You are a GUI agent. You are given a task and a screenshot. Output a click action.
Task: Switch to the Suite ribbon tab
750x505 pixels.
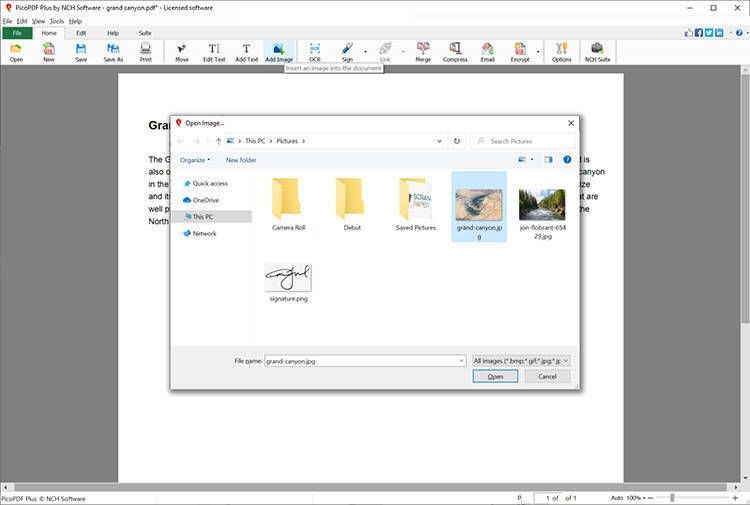pyautogui.click(x=145, y=33)
